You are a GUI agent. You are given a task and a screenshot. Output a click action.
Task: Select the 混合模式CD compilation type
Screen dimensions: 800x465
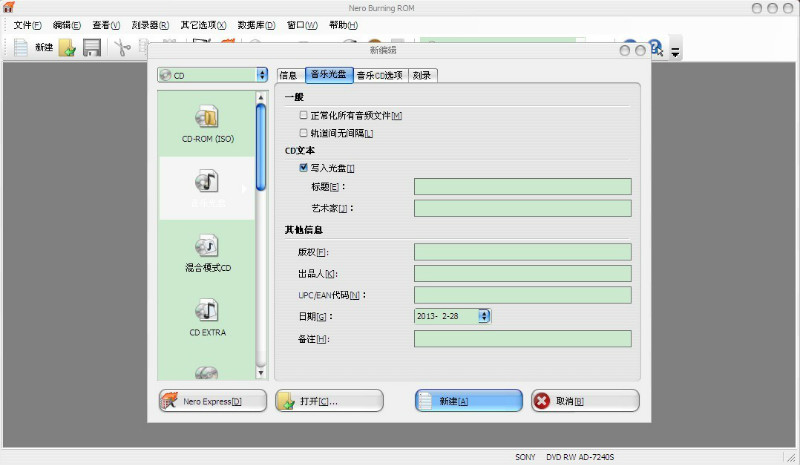click(208, 253)
